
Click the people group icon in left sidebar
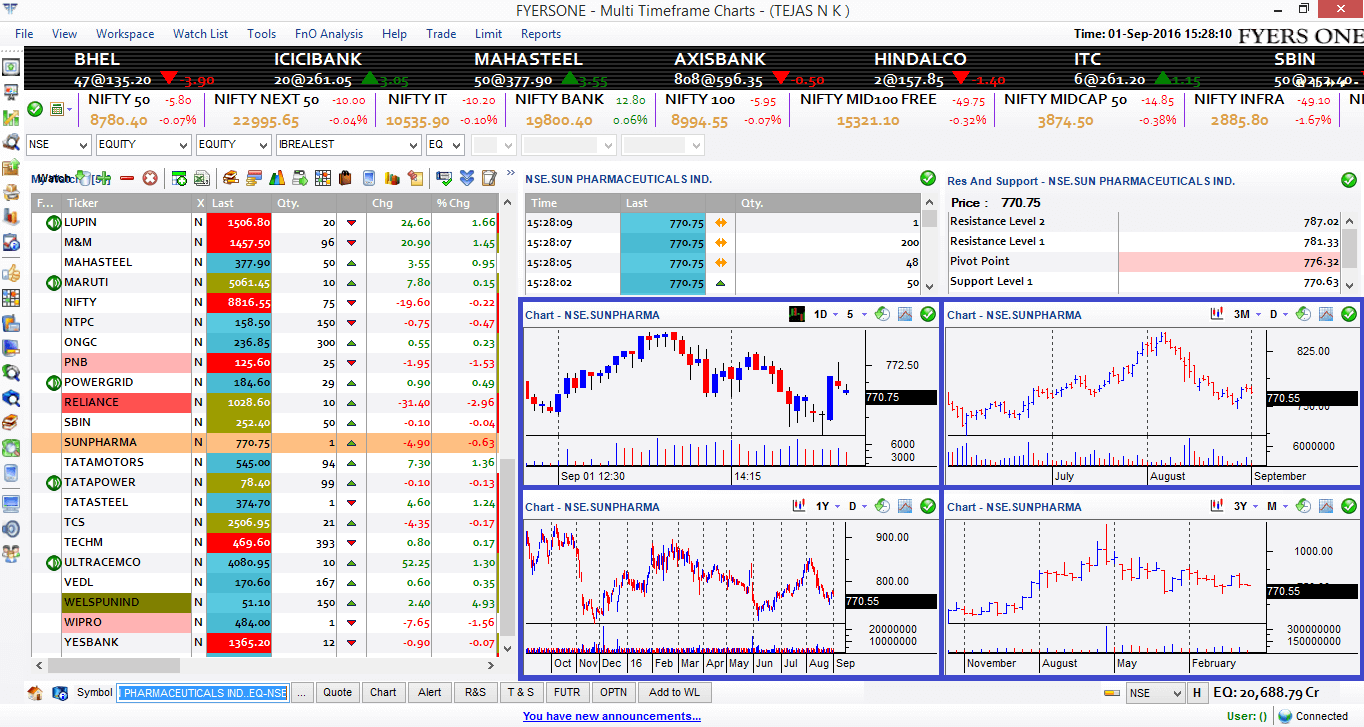click(x=11, y=553)
